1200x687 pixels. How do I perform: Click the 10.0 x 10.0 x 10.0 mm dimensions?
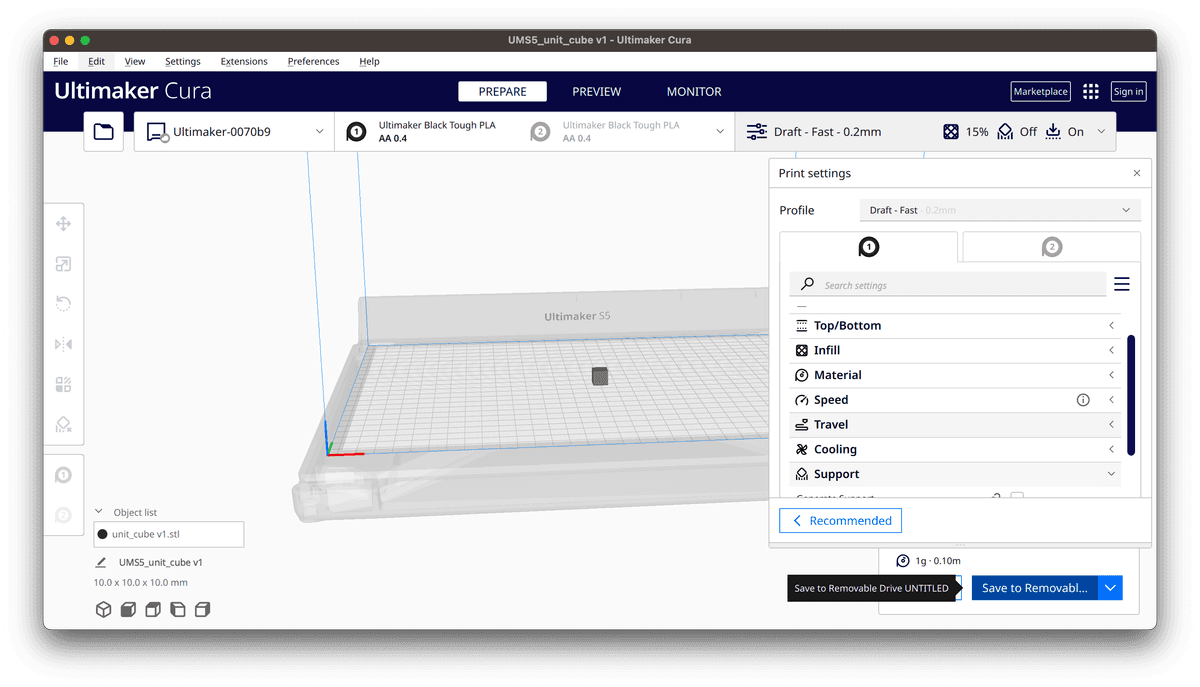coord(141,582)
